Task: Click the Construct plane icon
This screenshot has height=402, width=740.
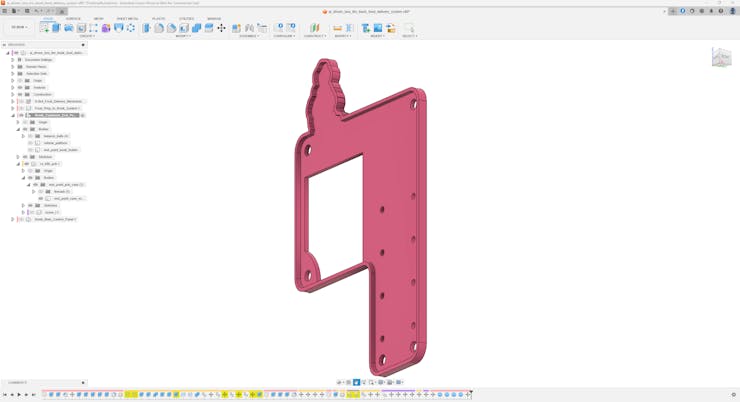Action: 314,28
